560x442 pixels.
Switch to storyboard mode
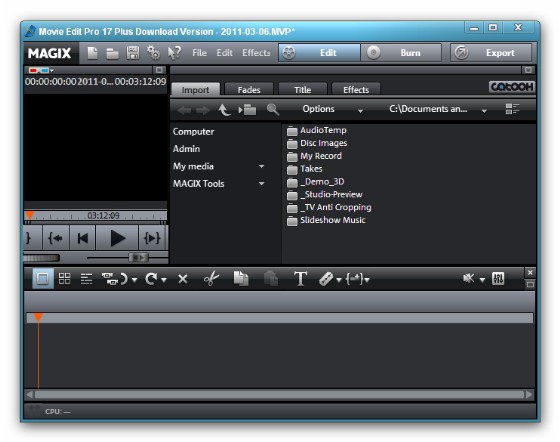tap(42, 278)
